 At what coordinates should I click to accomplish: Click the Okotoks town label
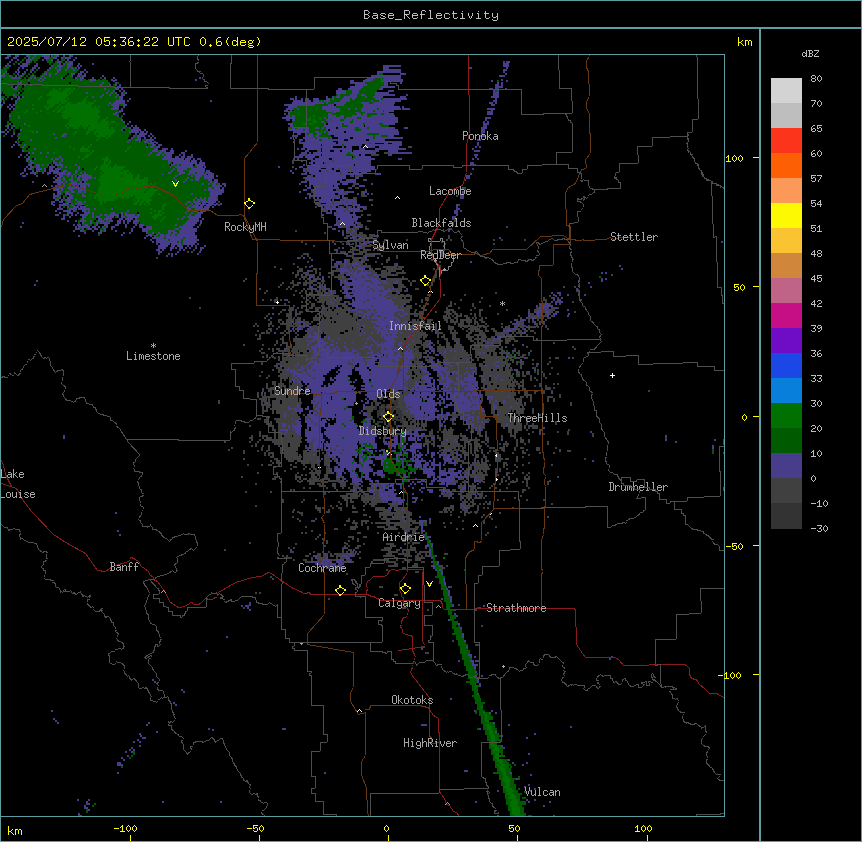click(x=412, y=700)
